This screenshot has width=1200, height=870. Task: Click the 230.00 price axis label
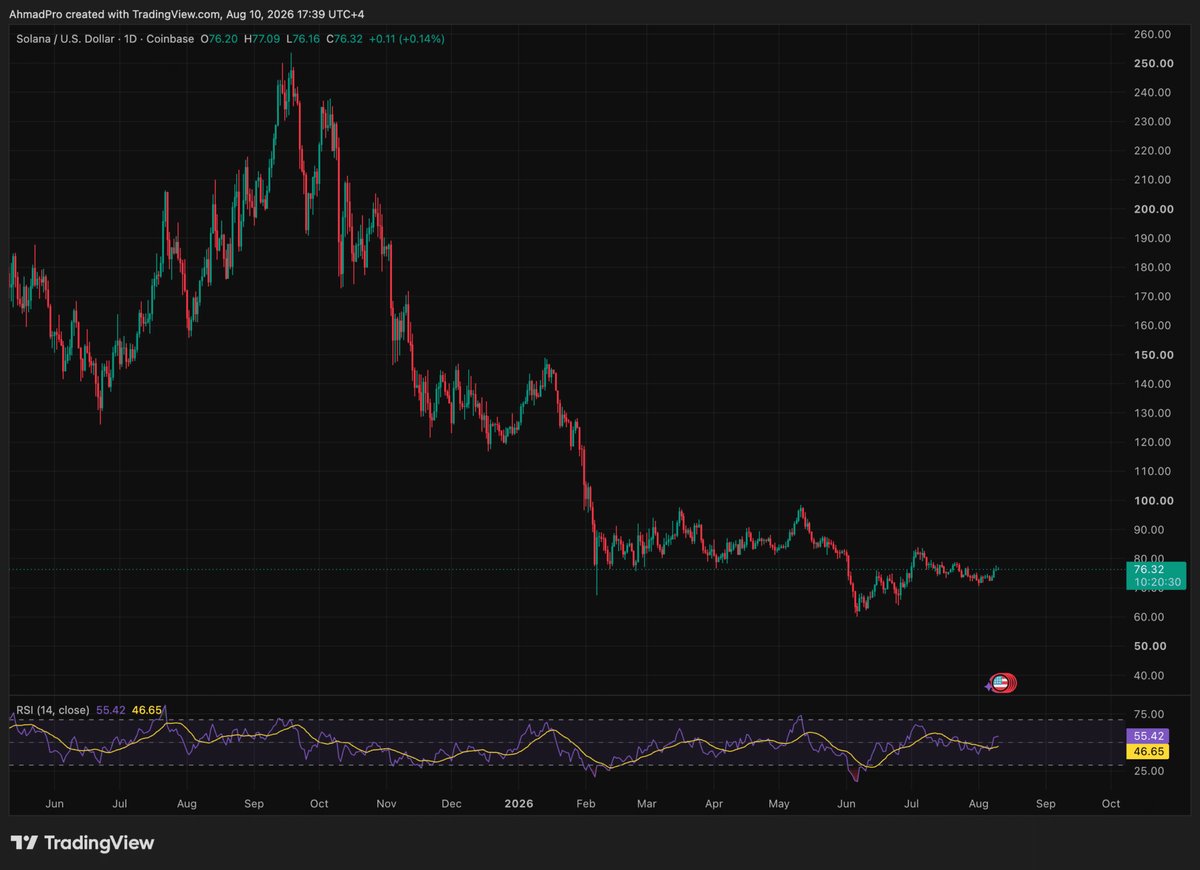[1152, 122]
